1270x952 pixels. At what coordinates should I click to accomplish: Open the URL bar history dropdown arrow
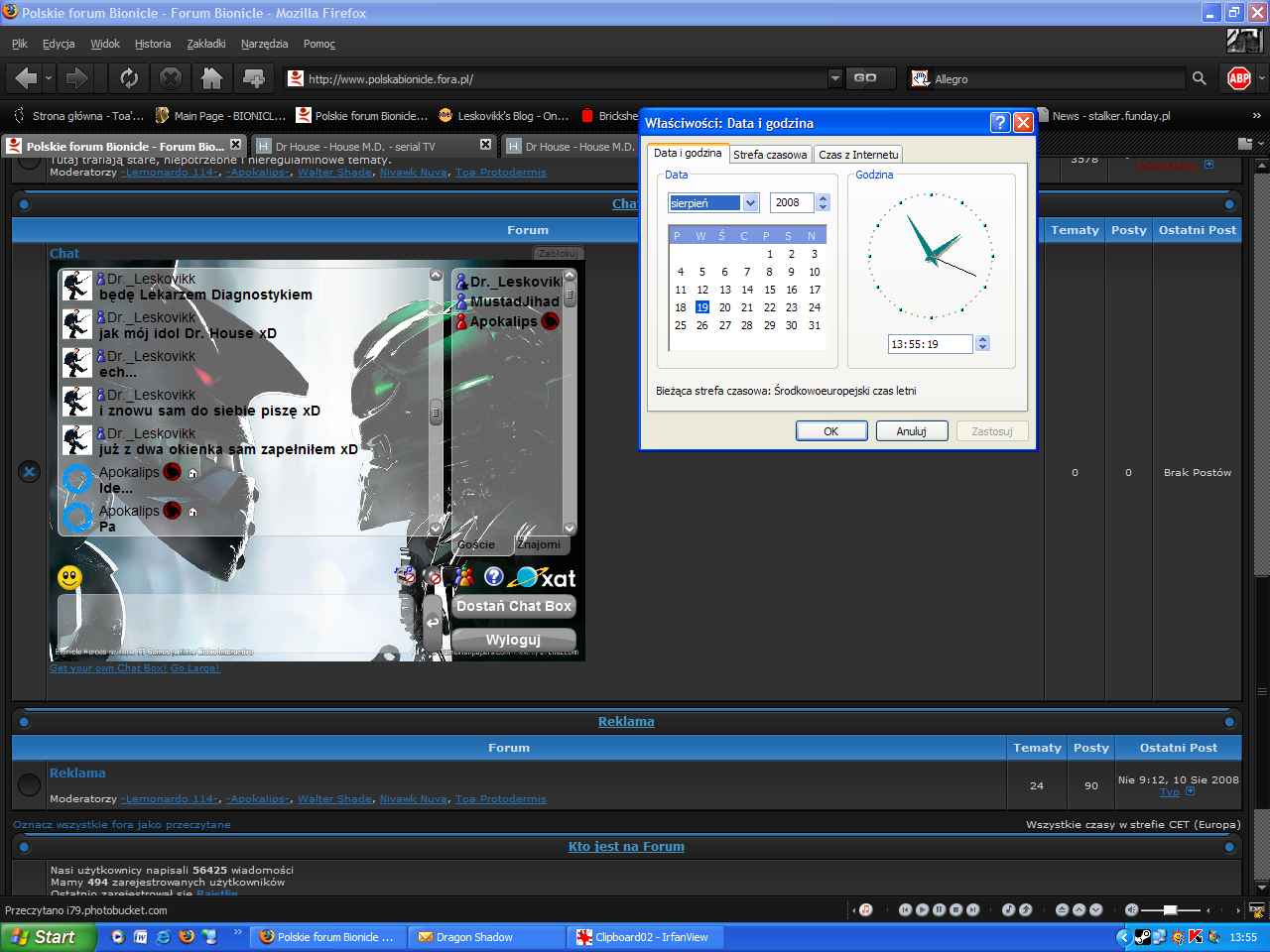pyautogui.click(x=834, y=78)
